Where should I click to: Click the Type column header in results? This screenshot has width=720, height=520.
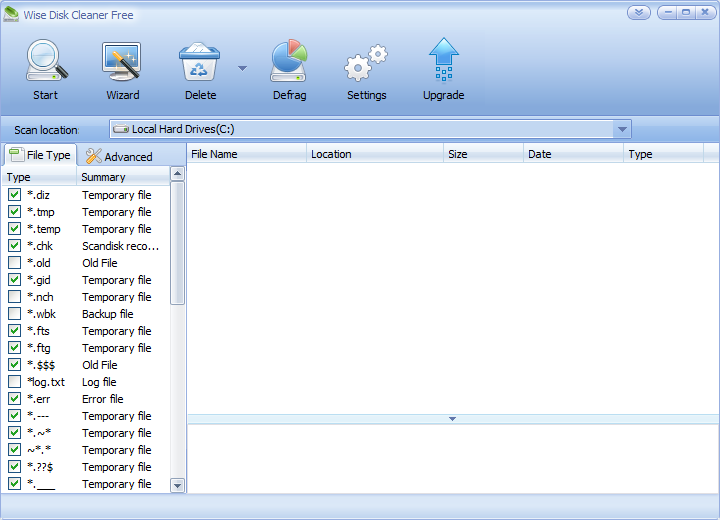(664, 154)
